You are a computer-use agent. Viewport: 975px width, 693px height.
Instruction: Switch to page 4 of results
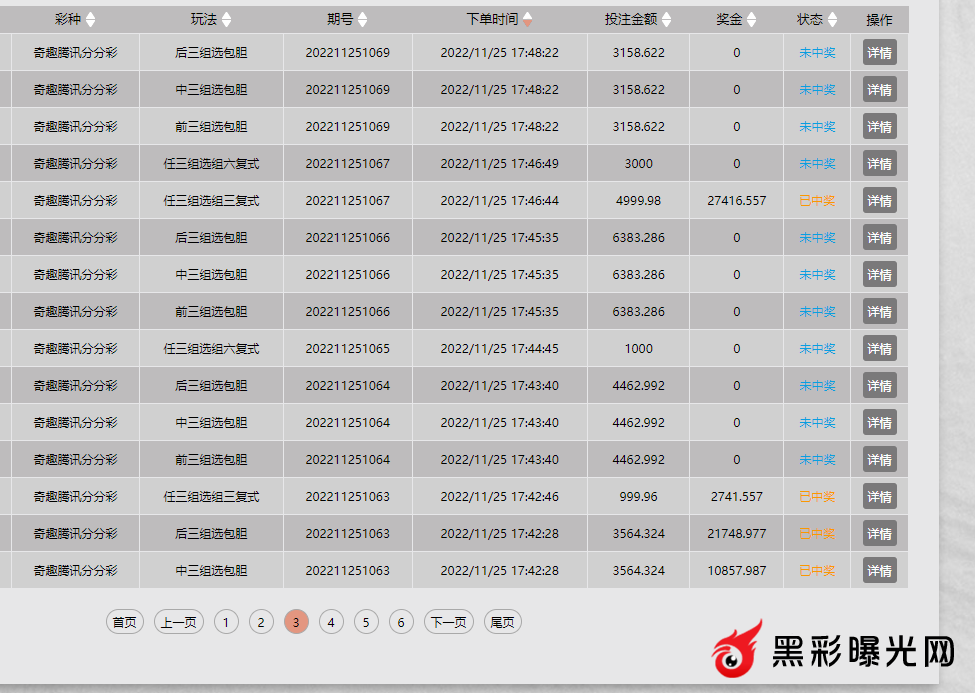pyautogui.click(x=331, y=622)
